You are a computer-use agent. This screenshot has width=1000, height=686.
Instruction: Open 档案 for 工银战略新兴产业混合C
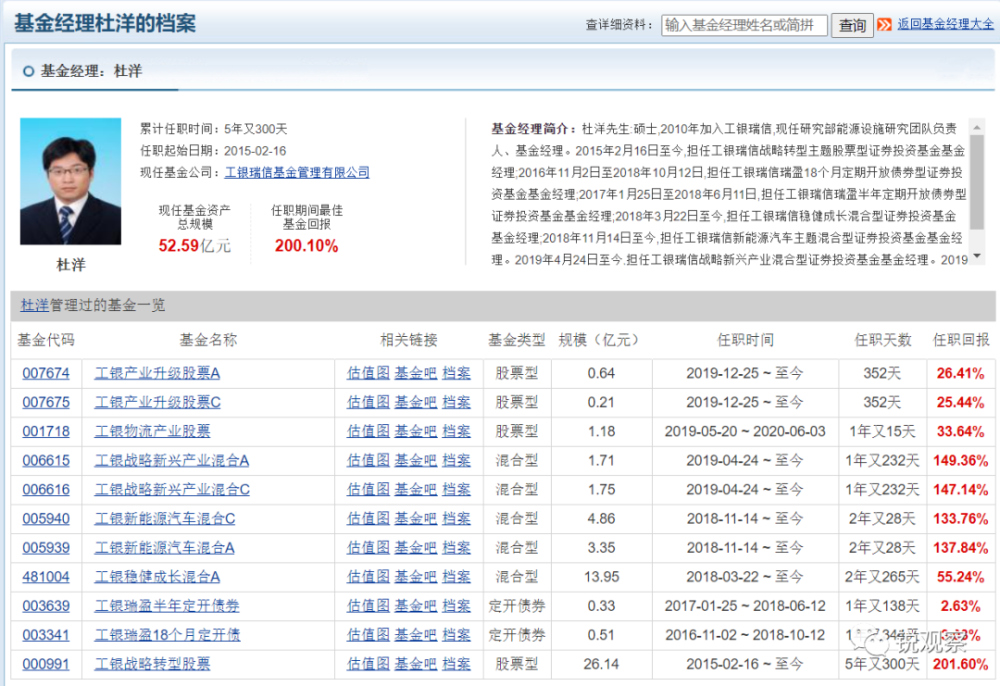456,489
